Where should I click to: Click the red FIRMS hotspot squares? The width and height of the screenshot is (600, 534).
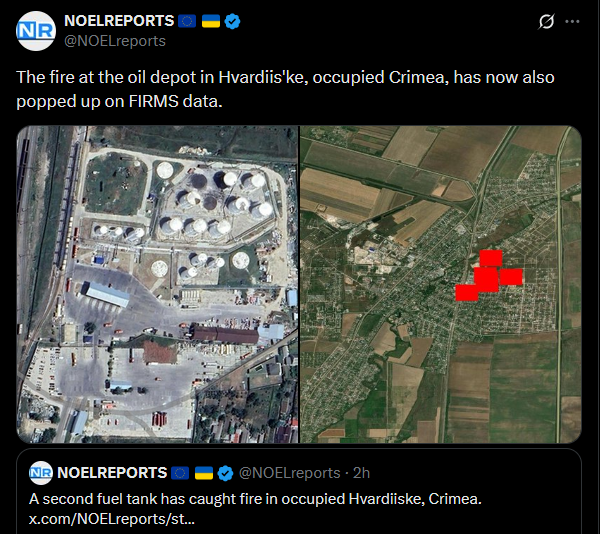(489, 275)
